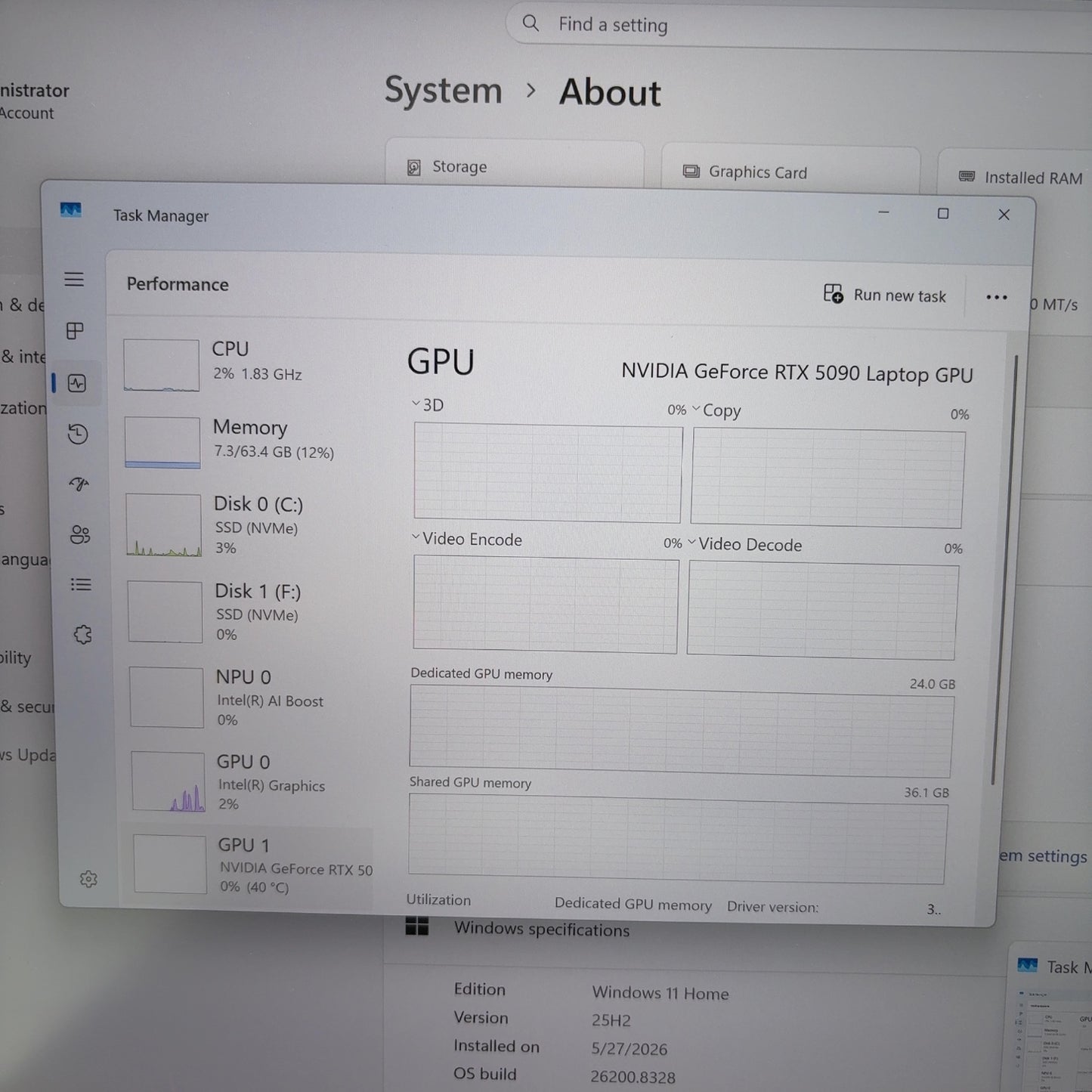Screen dimensions: 1092x1092
Task: Click the 25H2 version value
Action: 611,1020
